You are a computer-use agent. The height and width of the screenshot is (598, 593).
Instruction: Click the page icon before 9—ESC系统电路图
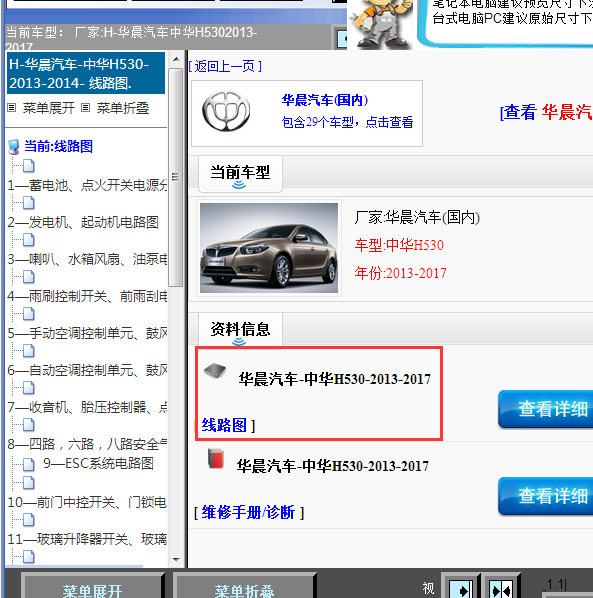[x=29, y=464]
